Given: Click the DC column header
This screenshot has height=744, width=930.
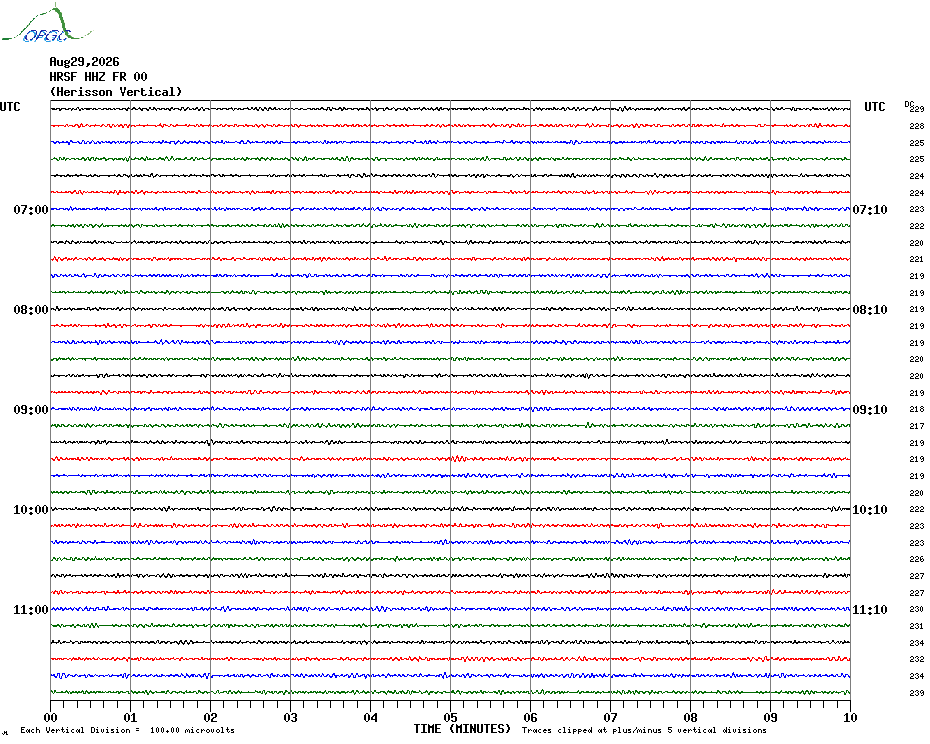Looking at the screenshot, I should pos(909,104).
